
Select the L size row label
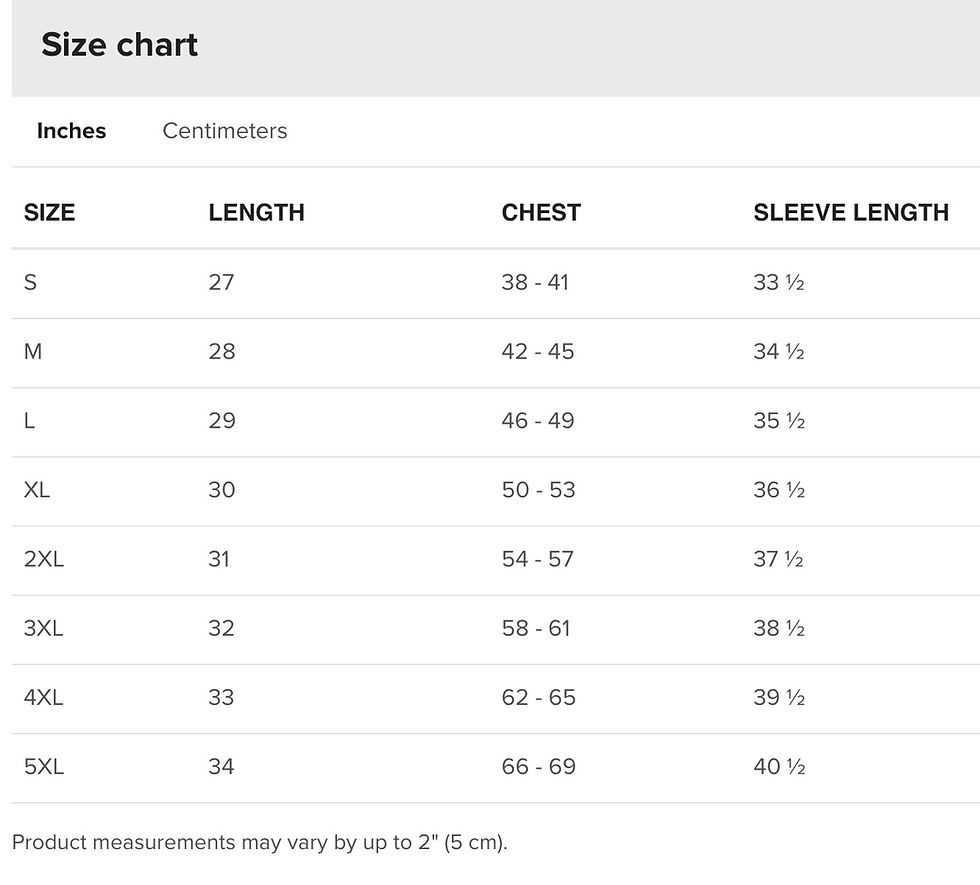tap(29, 421)
